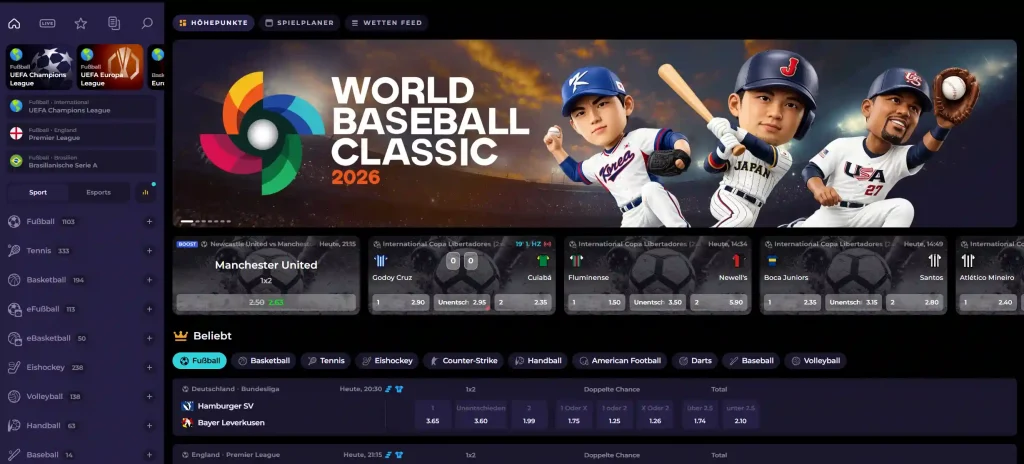Viewport: 1024px width, 464px height.
Task: Open the Brasilianische Serie A link
Action: [x=82, y=161]
